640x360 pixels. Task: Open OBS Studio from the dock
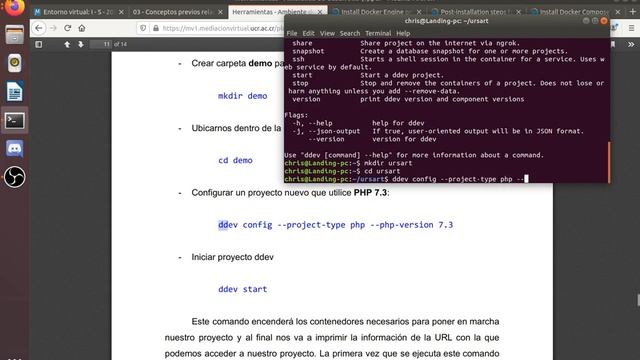[14, 177]
